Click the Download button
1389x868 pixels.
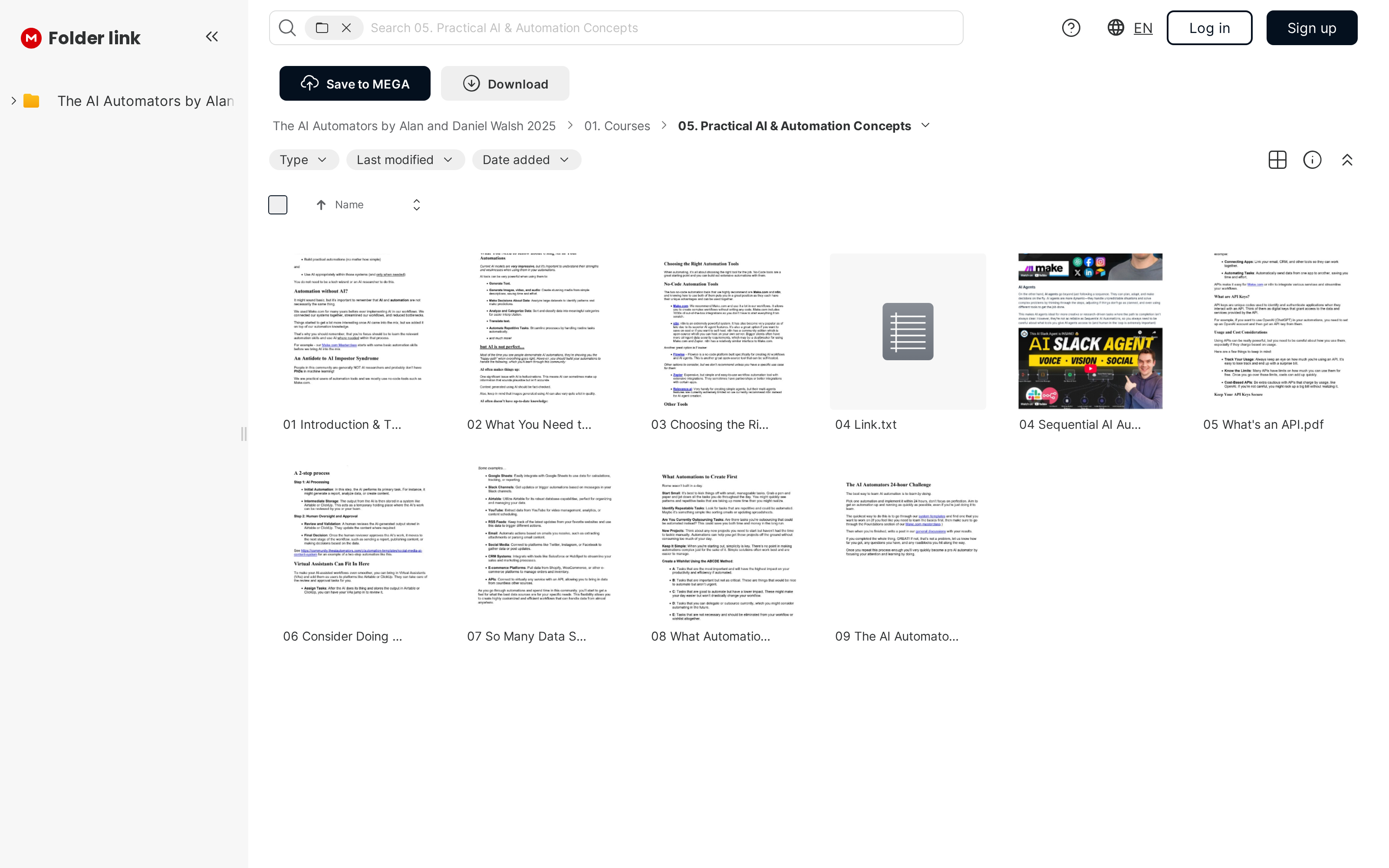(x=505, y=83)
